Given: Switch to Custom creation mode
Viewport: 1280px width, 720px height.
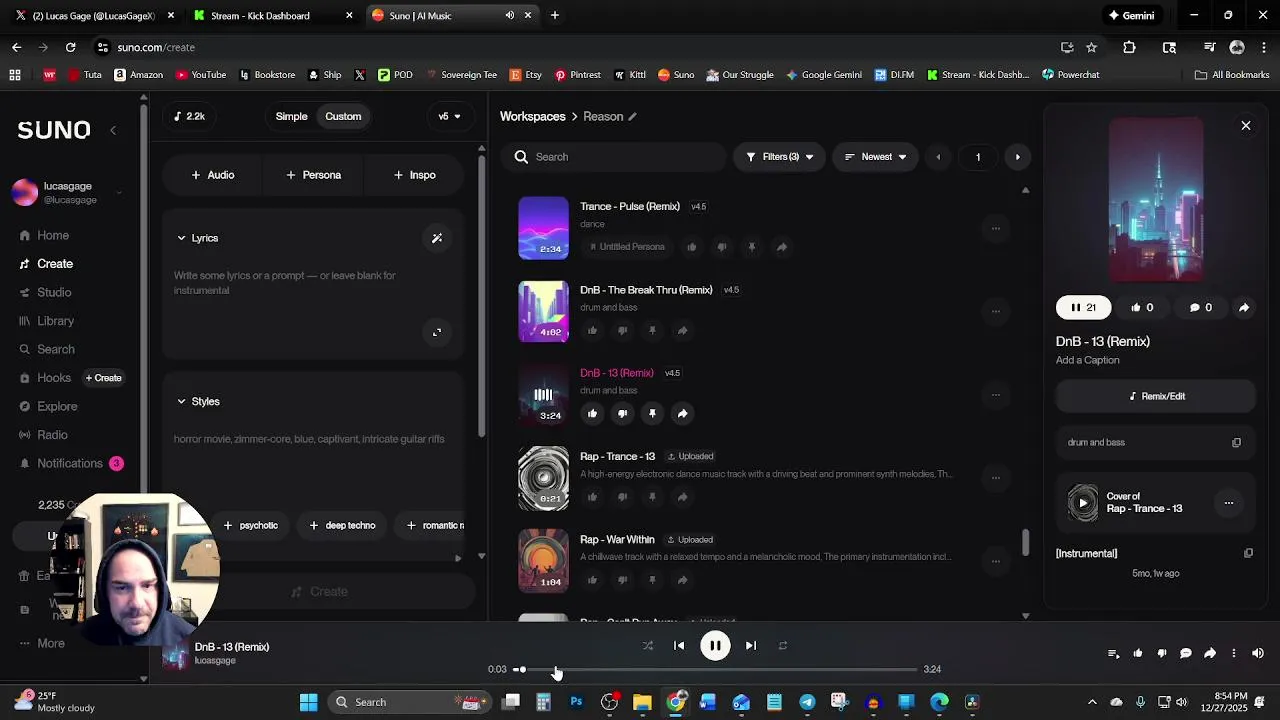Looking at the screenshot, I should 343,116.
